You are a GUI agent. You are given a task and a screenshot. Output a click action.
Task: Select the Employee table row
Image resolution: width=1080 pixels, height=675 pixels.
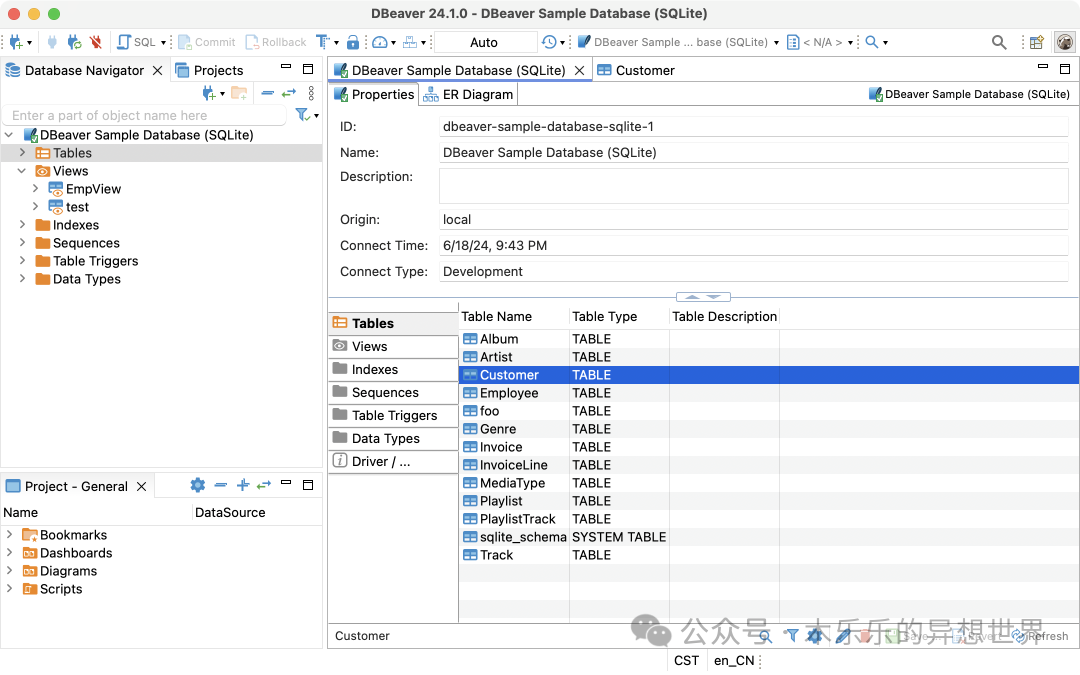[x=769, y=393]
